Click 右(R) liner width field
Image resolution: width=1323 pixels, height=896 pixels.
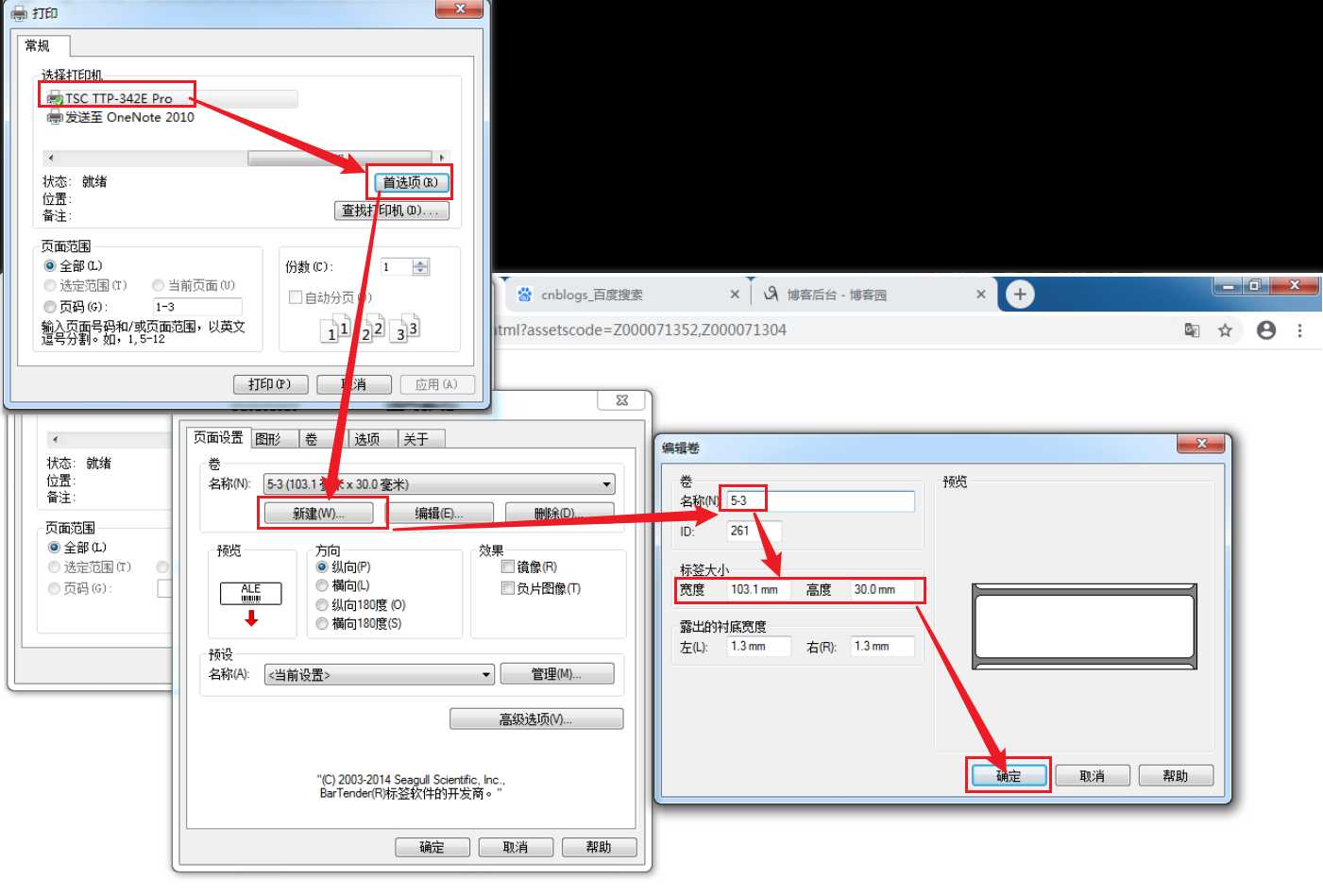click(x=882, y=647)
